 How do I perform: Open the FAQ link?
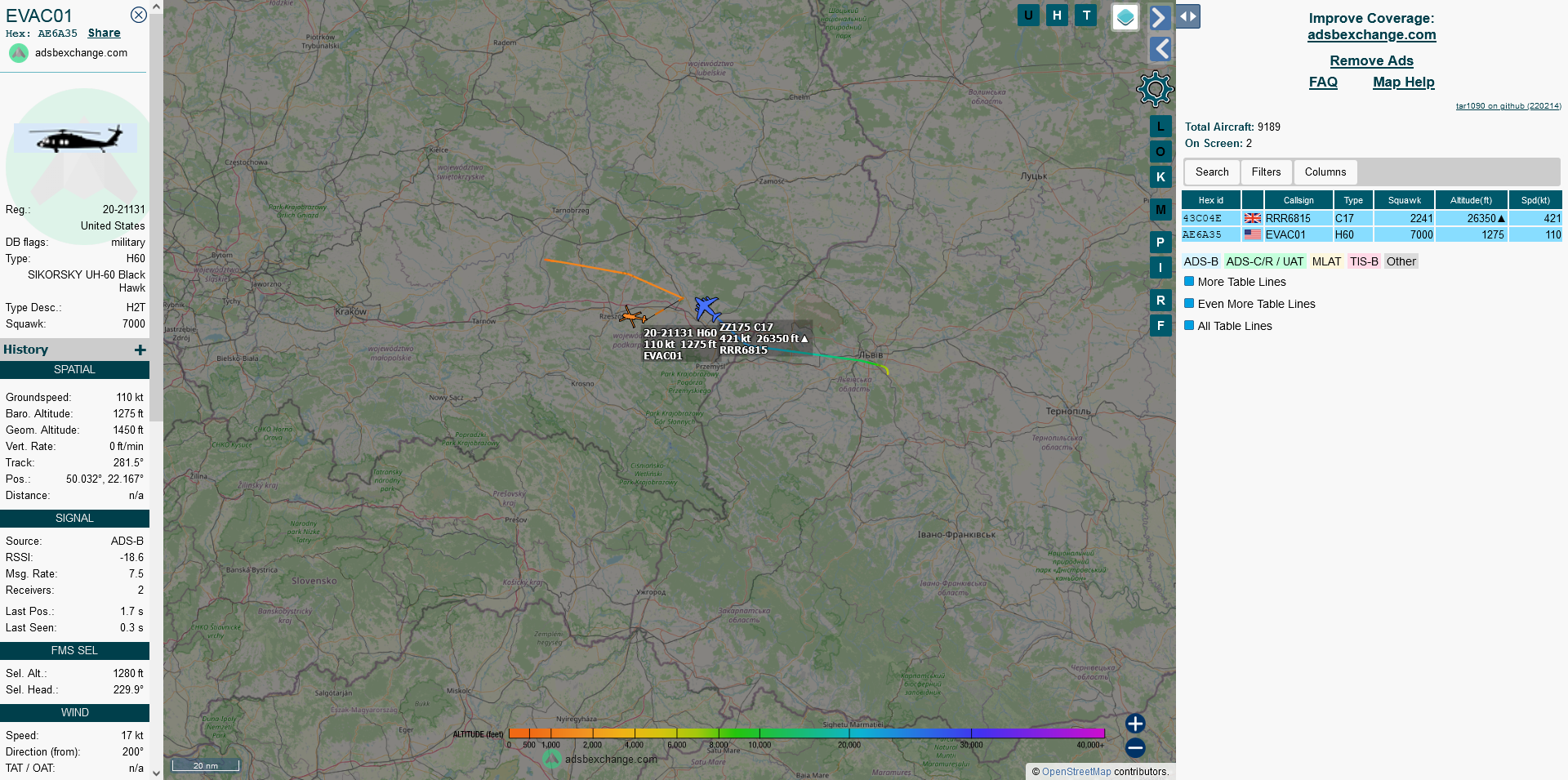tap(1323, 82)
